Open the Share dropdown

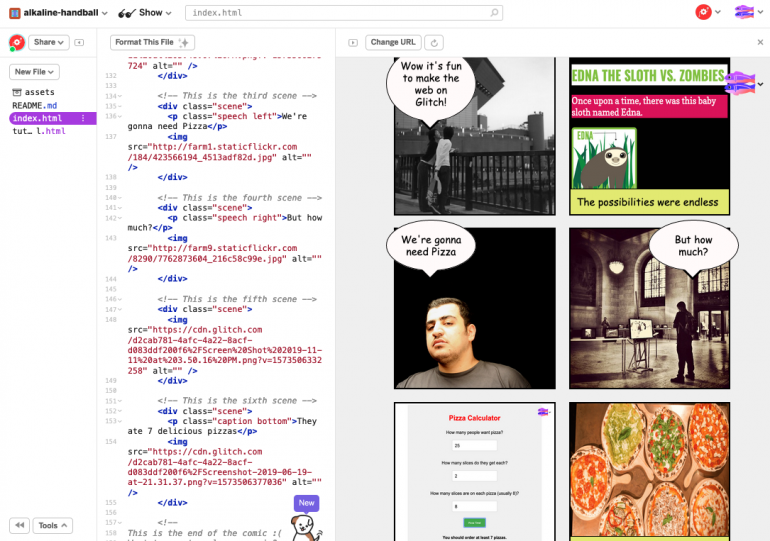(x=49, y=43)
